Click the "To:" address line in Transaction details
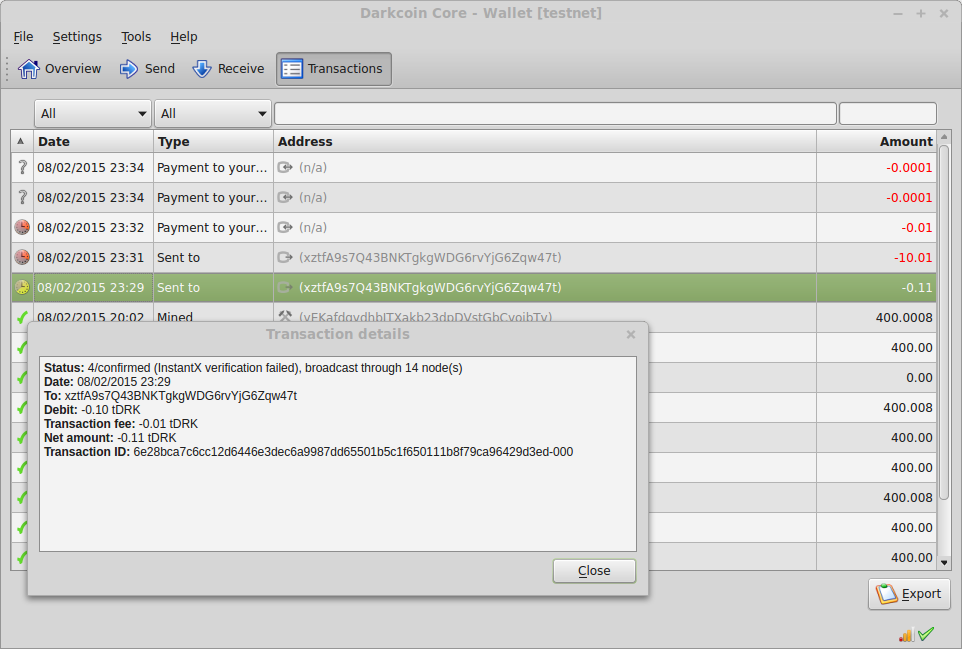The image size is (962, 649). coord(171,396)
